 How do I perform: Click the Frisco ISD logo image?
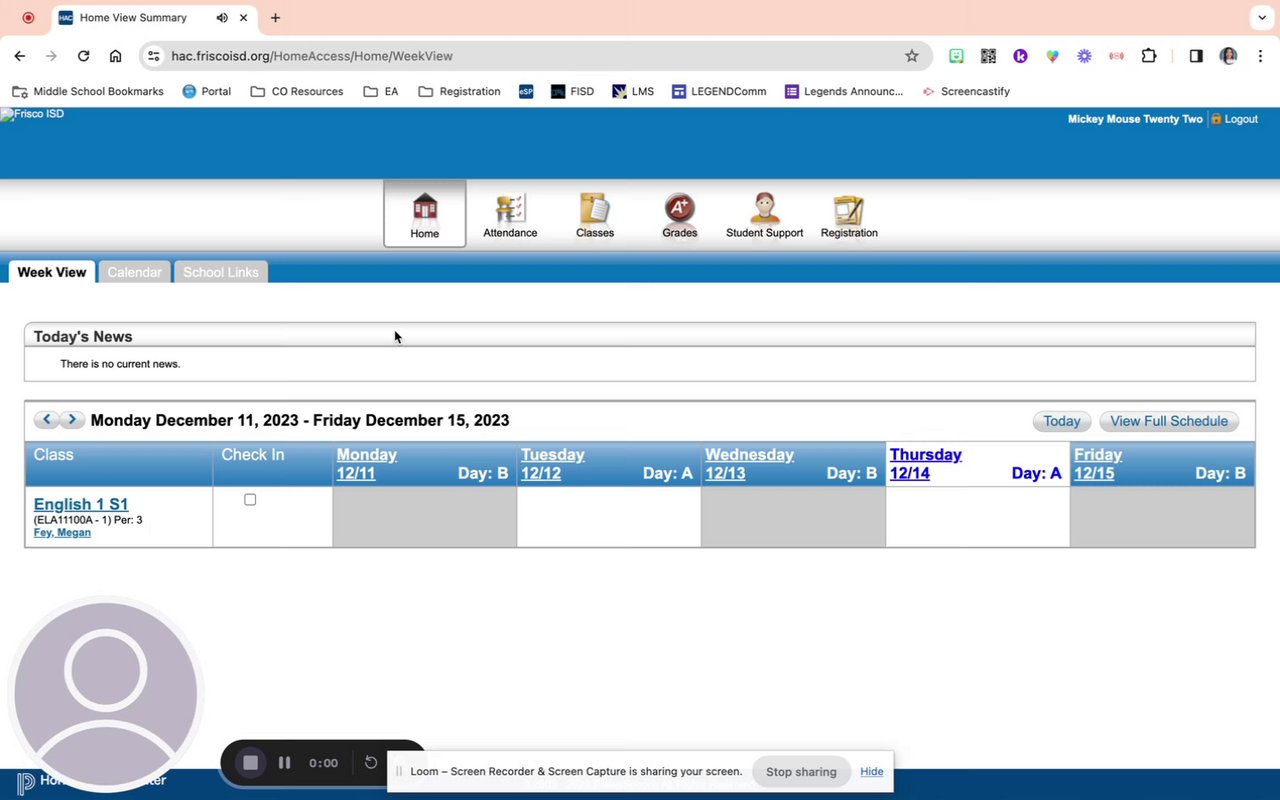point(33,114)
